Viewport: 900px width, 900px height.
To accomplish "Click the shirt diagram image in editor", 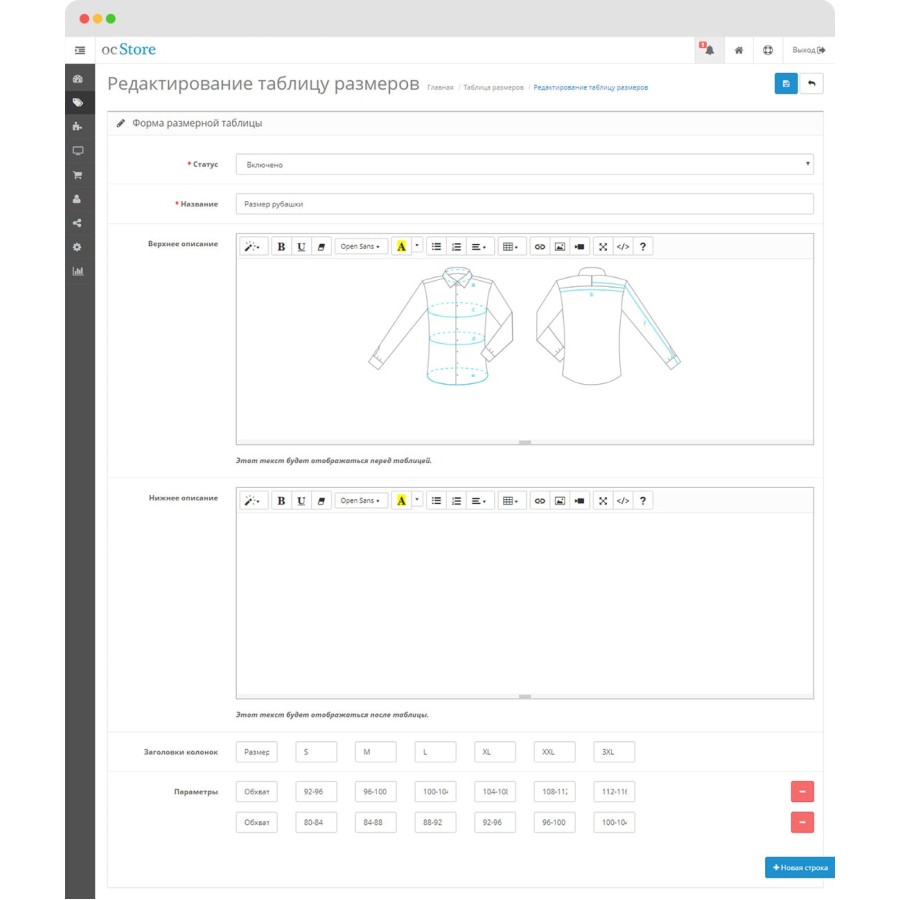I will (x=524, y=326).
